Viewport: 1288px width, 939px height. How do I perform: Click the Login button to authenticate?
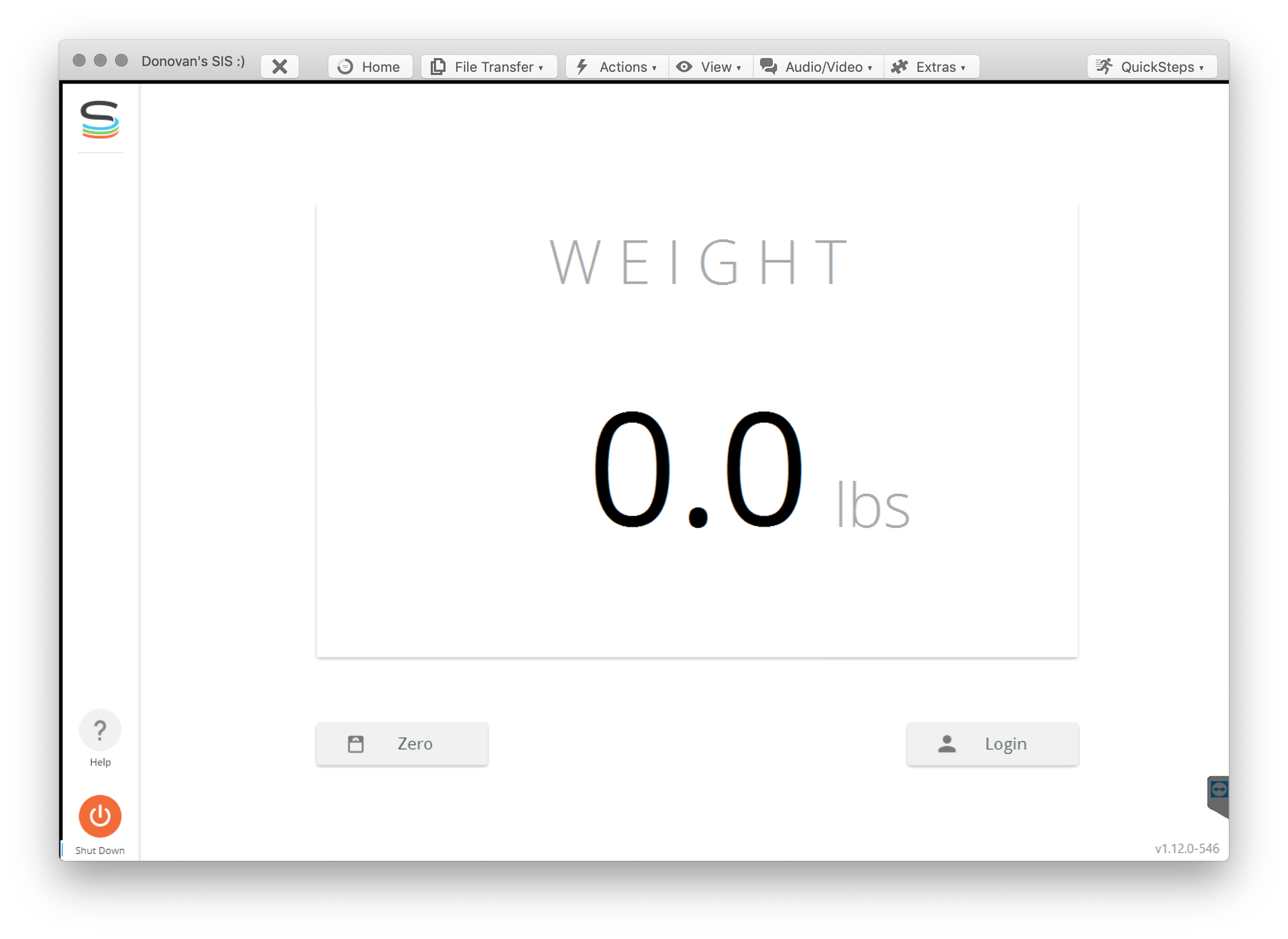tap(993, 743)
